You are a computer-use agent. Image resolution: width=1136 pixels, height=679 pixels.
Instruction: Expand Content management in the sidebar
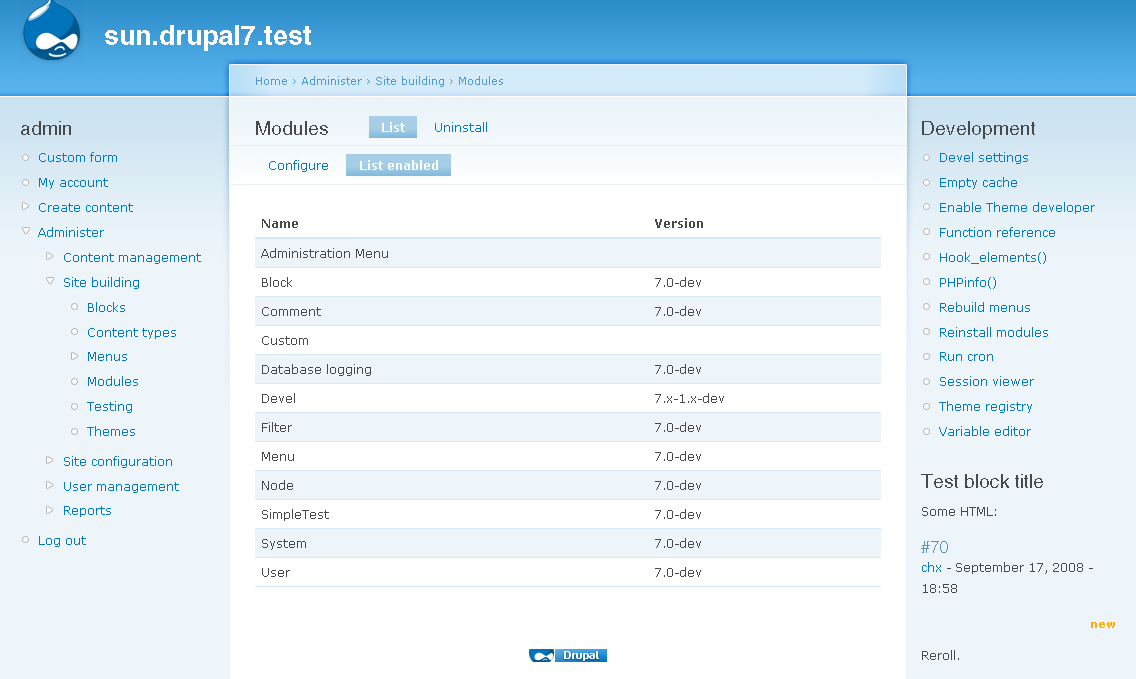tap(49, 257)
